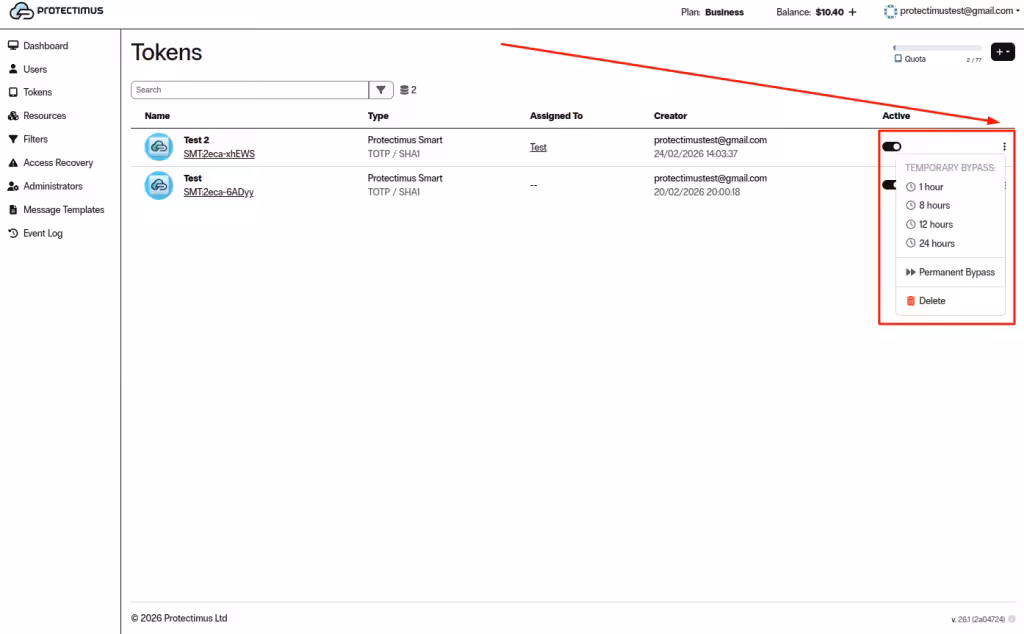Viewport: 1024px width, 634px height.
Task: Click the Assigned To column header
Action: (x=556, y=116)
